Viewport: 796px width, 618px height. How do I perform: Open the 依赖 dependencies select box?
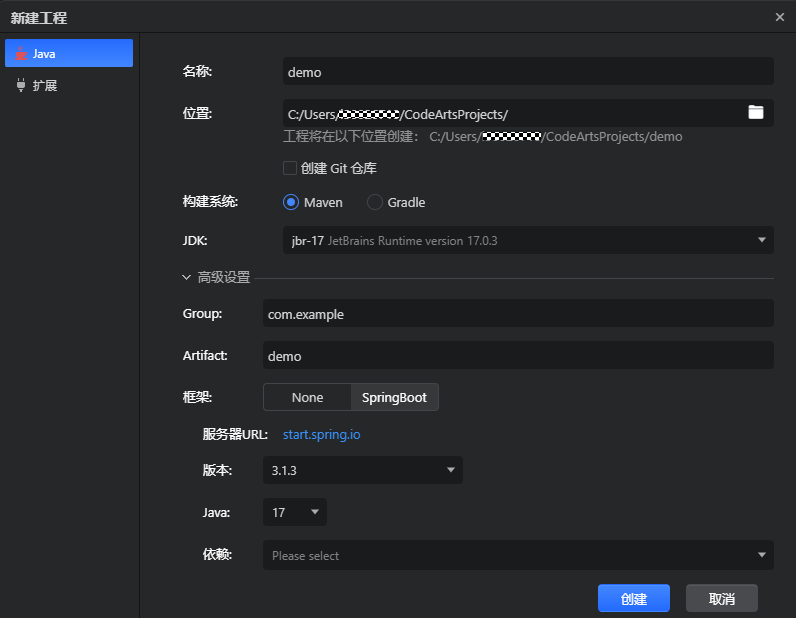pos(518,555)
